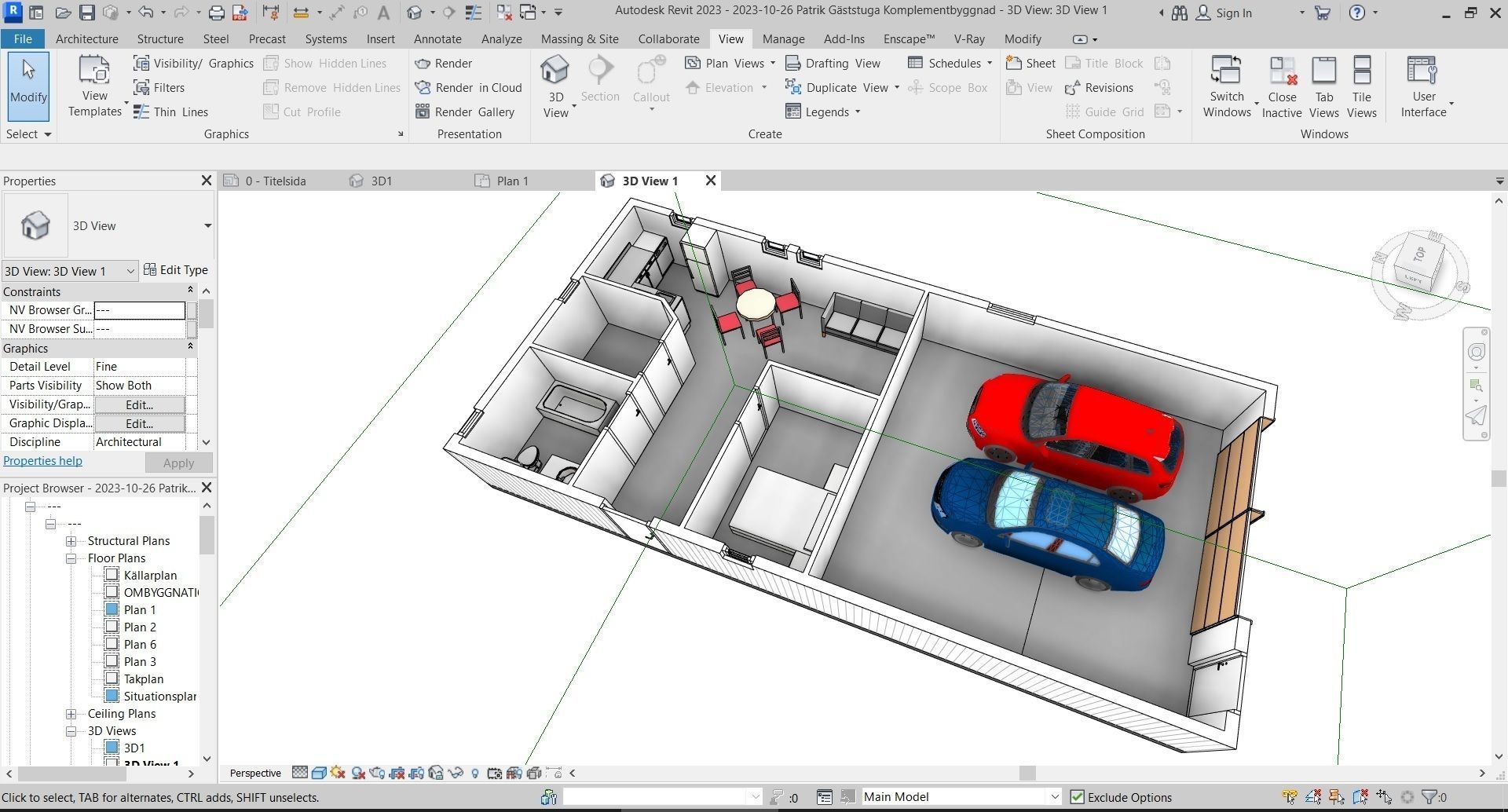Open Autodesk App Store cart icon

point(1323,13)
